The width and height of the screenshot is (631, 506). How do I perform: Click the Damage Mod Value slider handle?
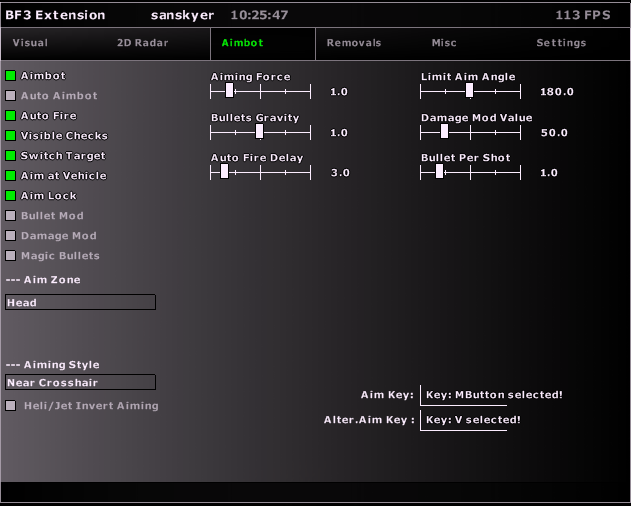(444, 131)
